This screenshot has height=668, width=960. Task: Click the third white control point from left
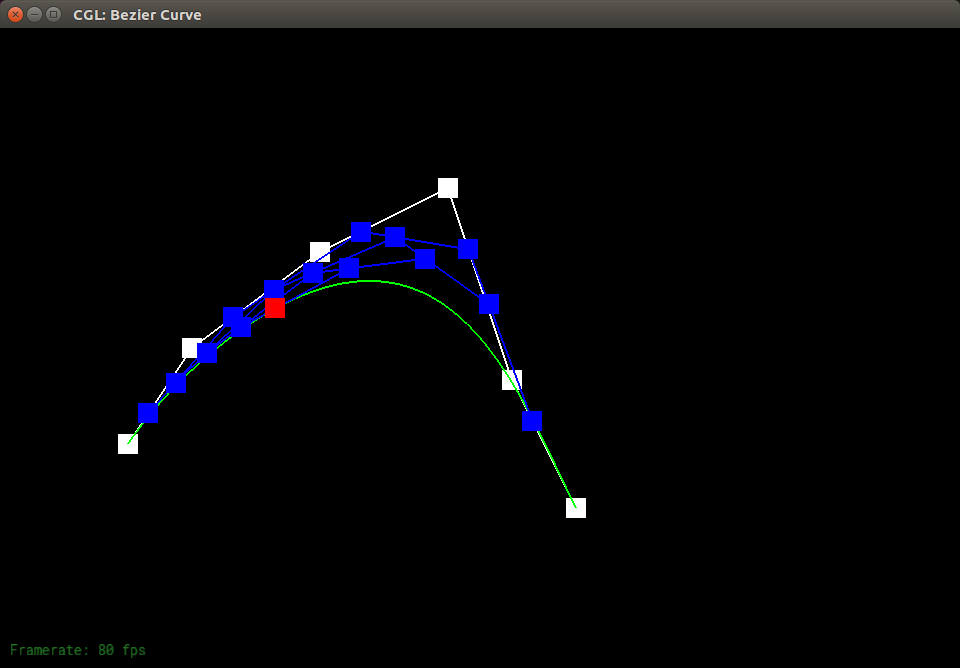(x=321, y=250)
